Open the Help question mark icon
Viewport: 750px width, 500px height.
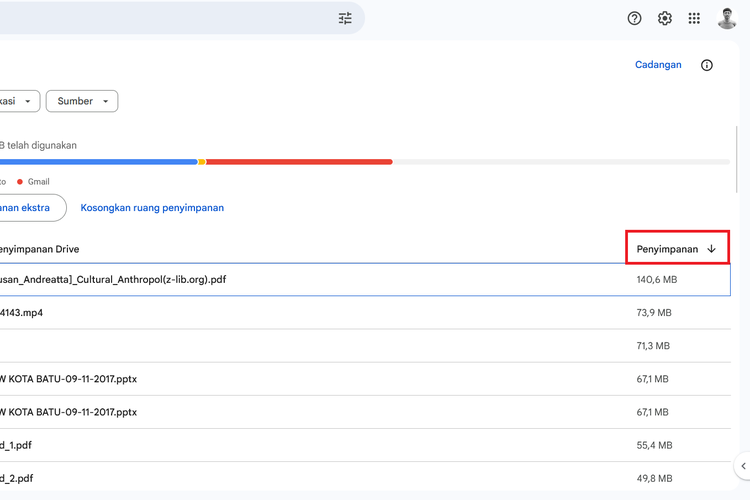pyautogui.click(x=634, y=18)
